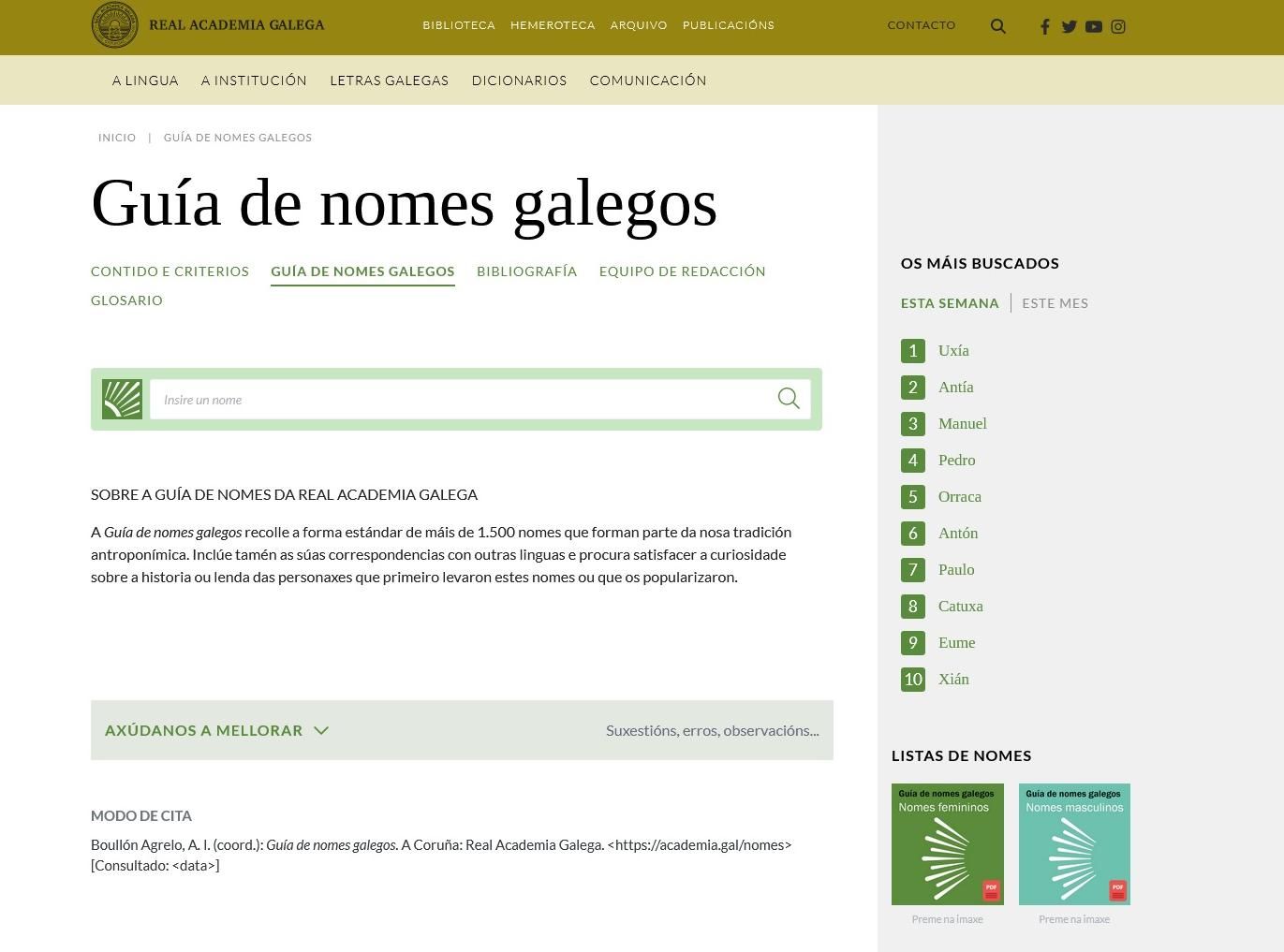This screenshot has width=1284, height=952.
Task: Open the Nomes masculinos list thumbnail
Action: pos(1074,844)
